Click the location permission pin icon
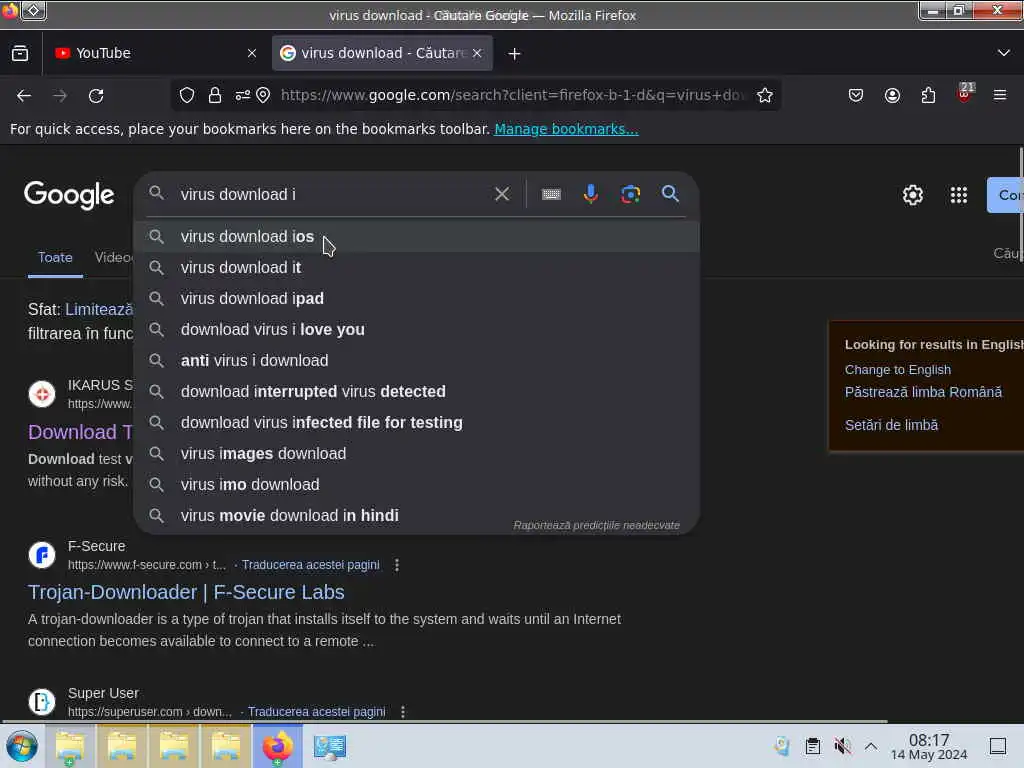Image resolution: width=1024 pixels, height=768 pixels. pos(263,95)
